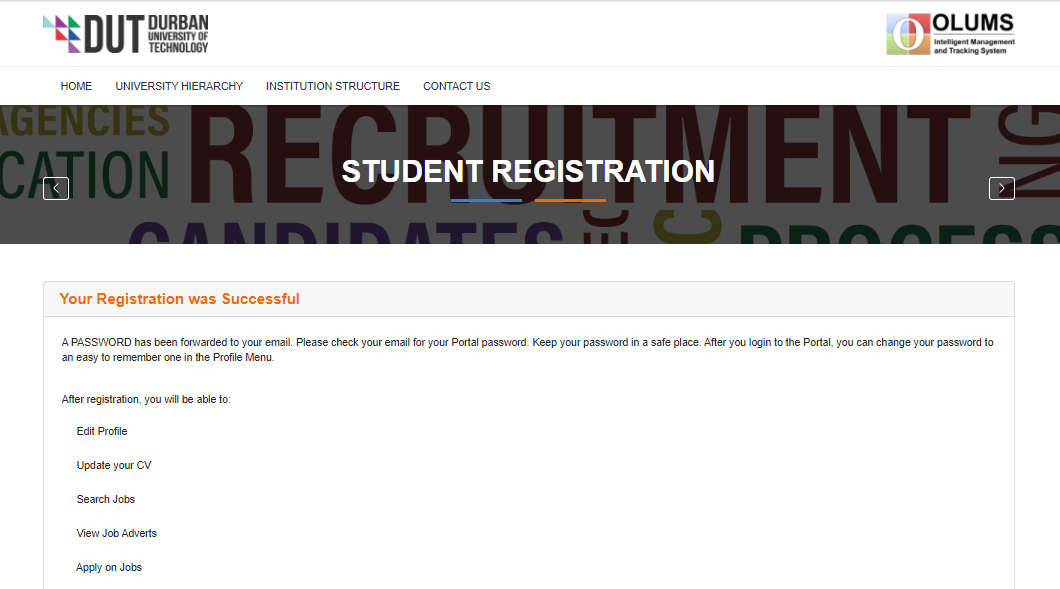The image size is (1060, 589).
Task: Select the Update your CV item
Action: pos(114,466)
